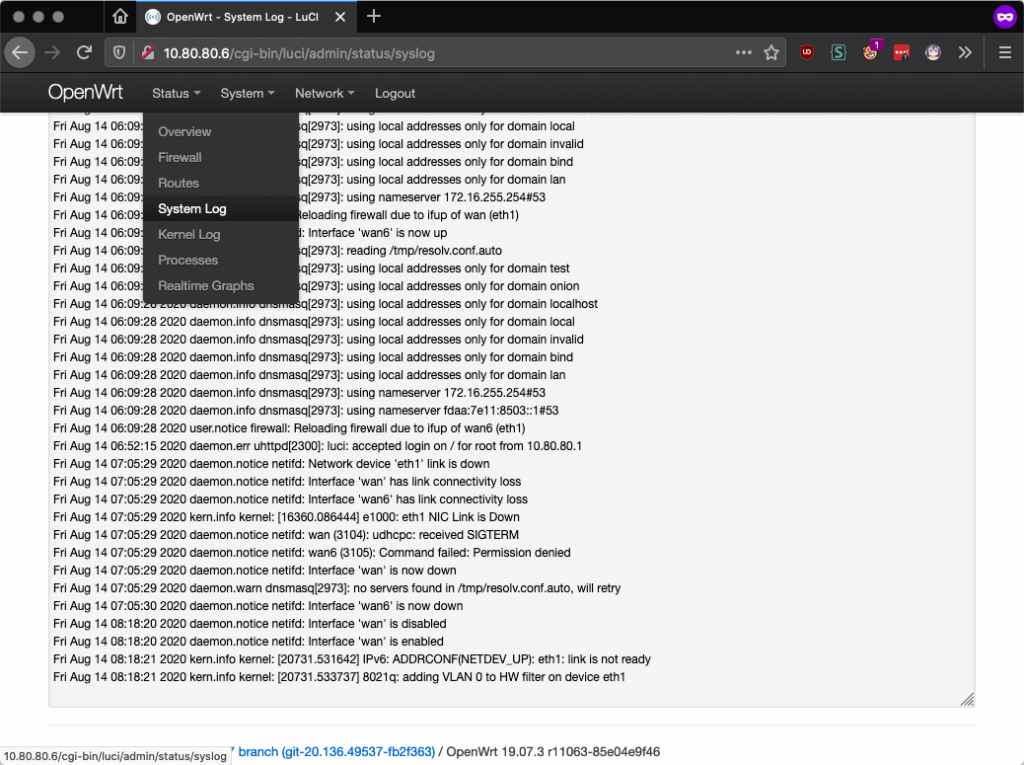Choose System Log from Status menu

pos(221,208)
